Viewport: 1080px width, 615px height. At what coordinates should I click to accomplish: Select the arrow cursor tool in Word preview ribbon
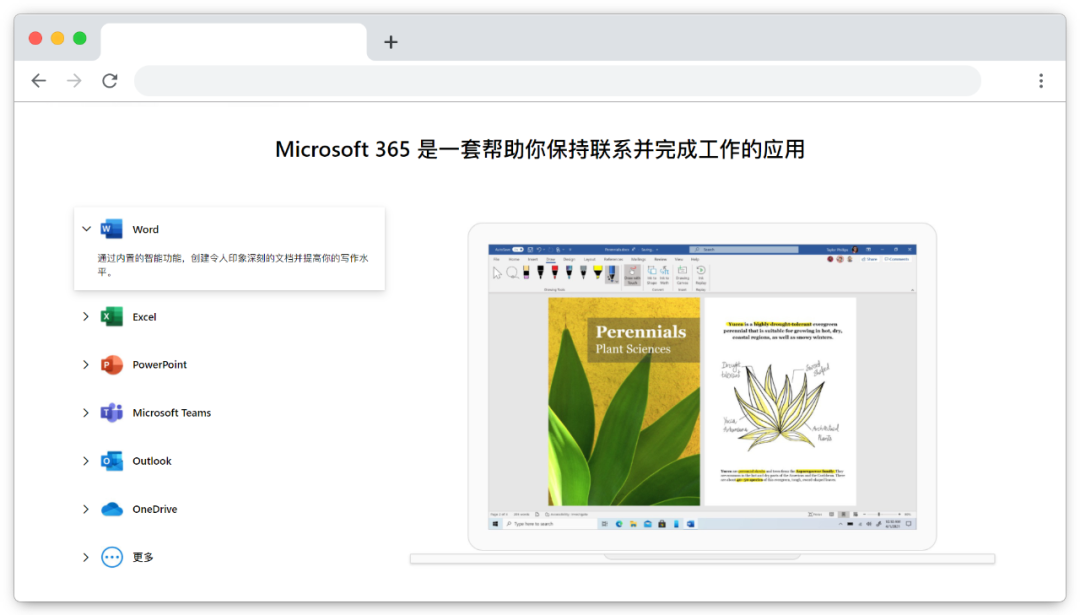pos(497,273)
